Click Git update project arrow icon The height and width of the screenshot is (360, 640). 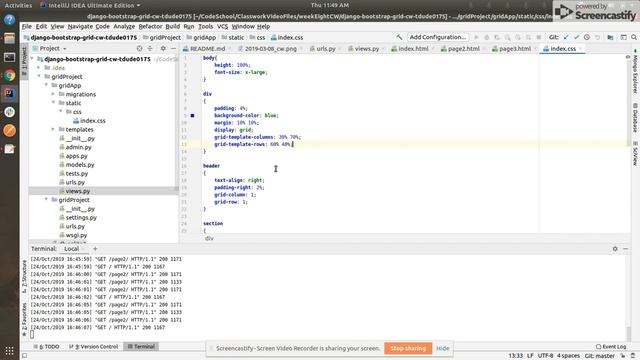[x=566, y=37]
